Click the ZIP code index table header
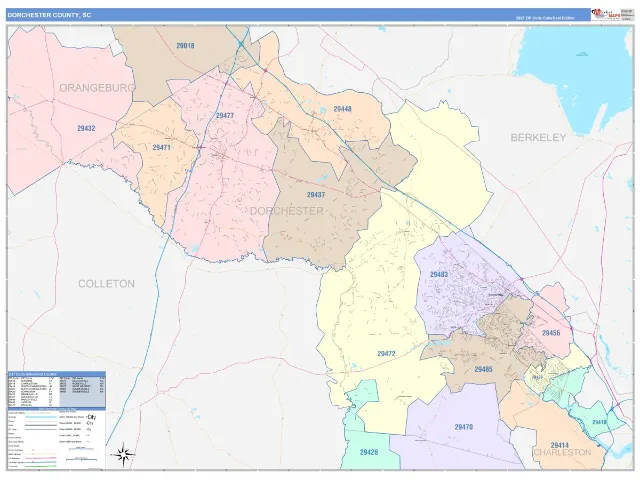The width and height of the screenshot is (640, 480). tap(56, 373)
